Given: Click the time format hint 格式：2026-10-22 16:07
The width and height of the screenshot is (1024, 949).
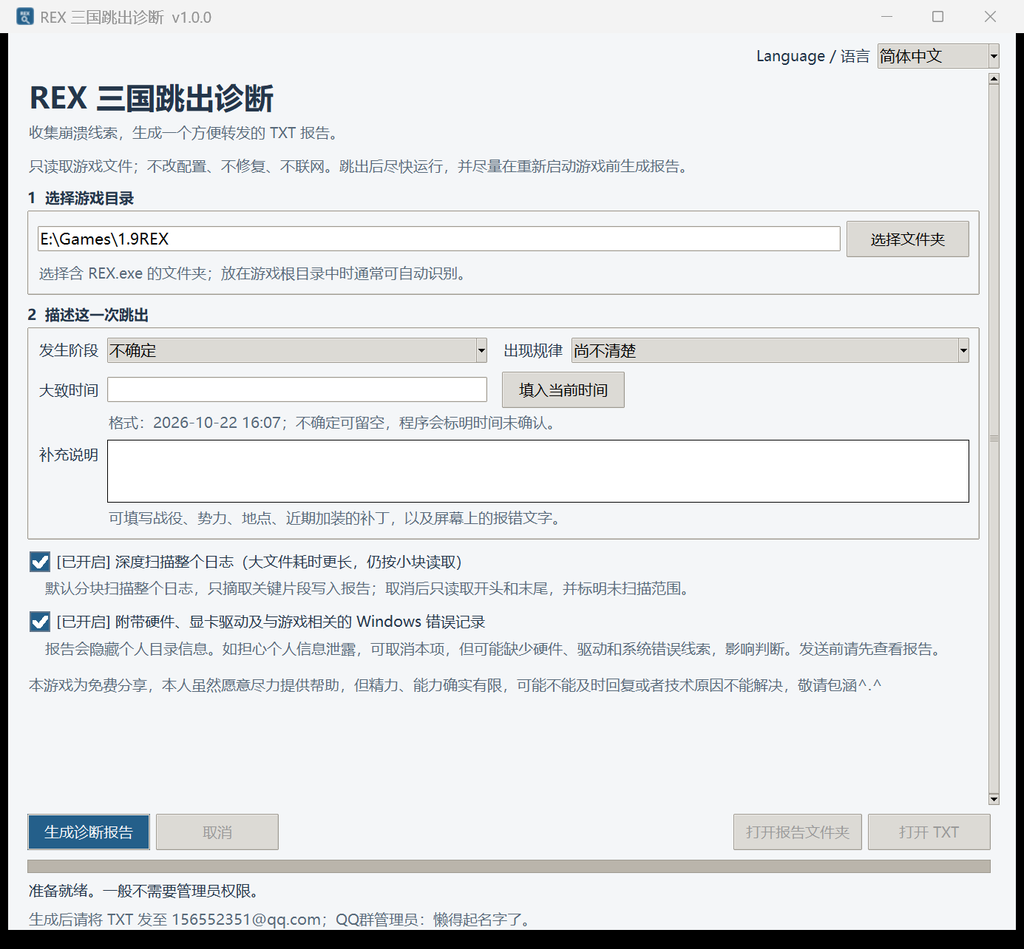Looking at the screenshot, I should (x=333, y=423).
